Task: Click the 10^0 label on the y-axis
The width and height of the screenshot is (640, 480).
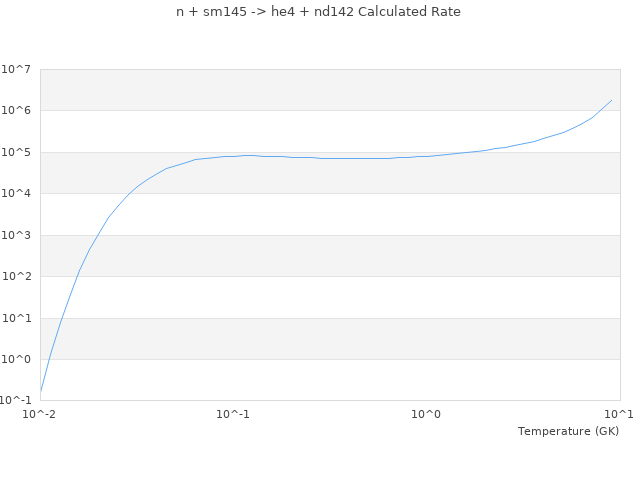Action: [x=16, y=360]
